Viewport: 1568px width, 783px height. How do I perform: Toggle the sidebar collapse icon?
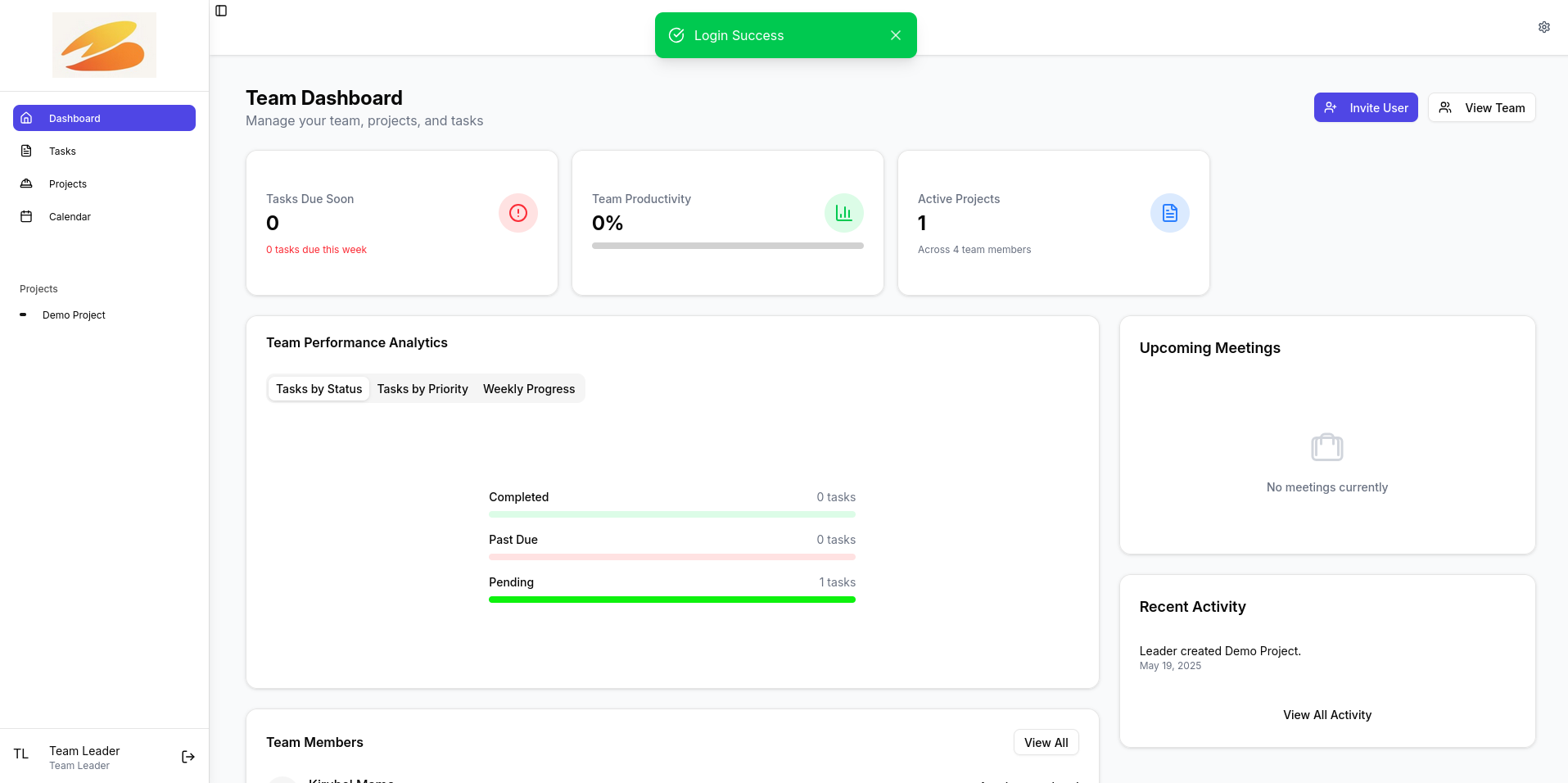pyautogui.click(x=221, y=11)
